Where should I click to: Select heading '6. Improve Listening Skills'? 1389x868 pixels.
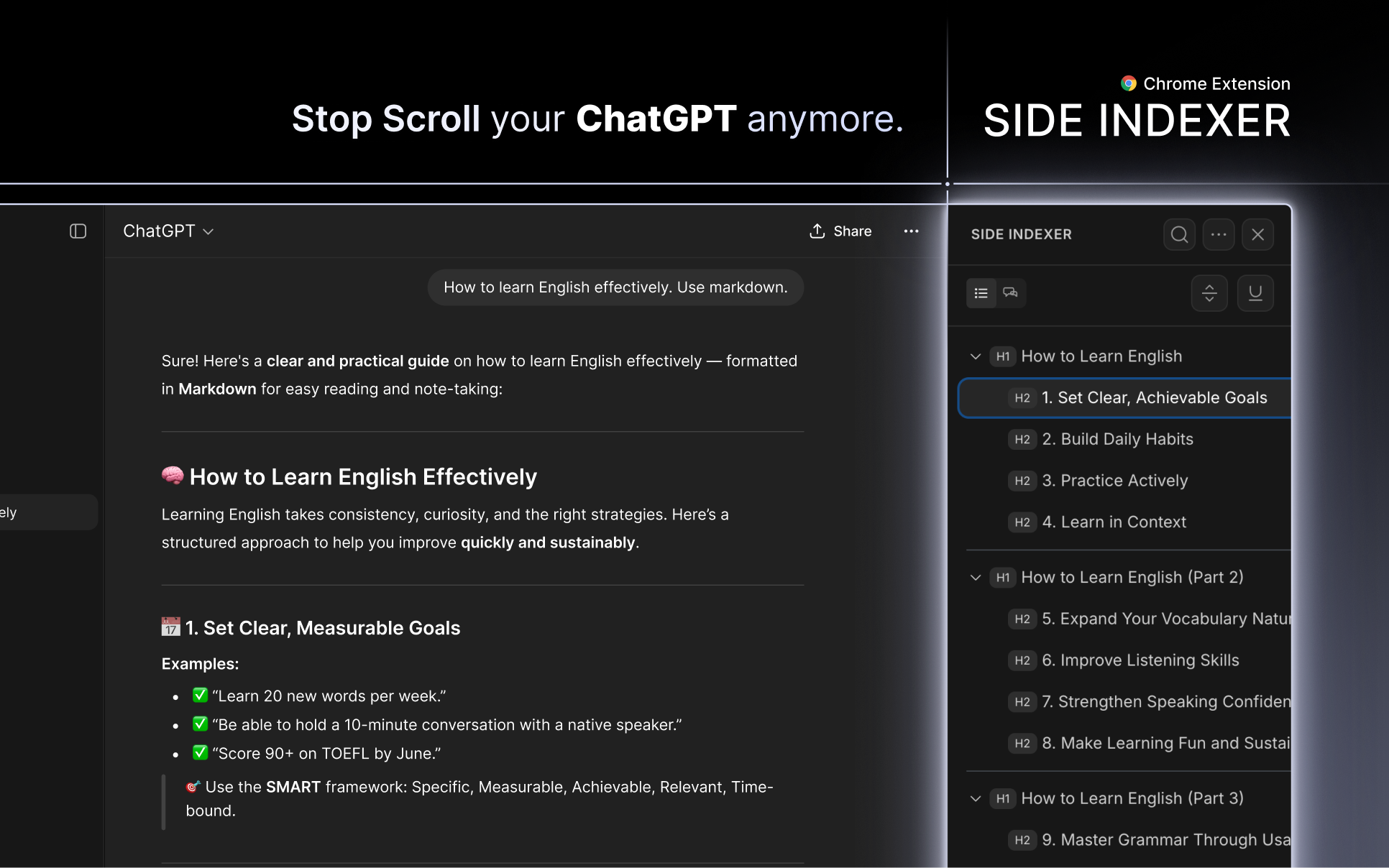pos(1140,660)
